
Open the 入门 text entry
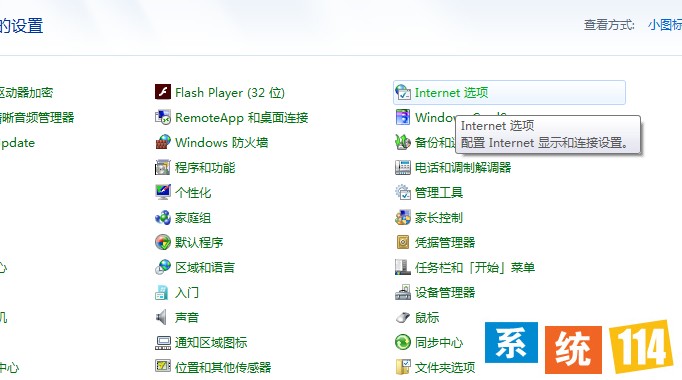coord(187,293)
